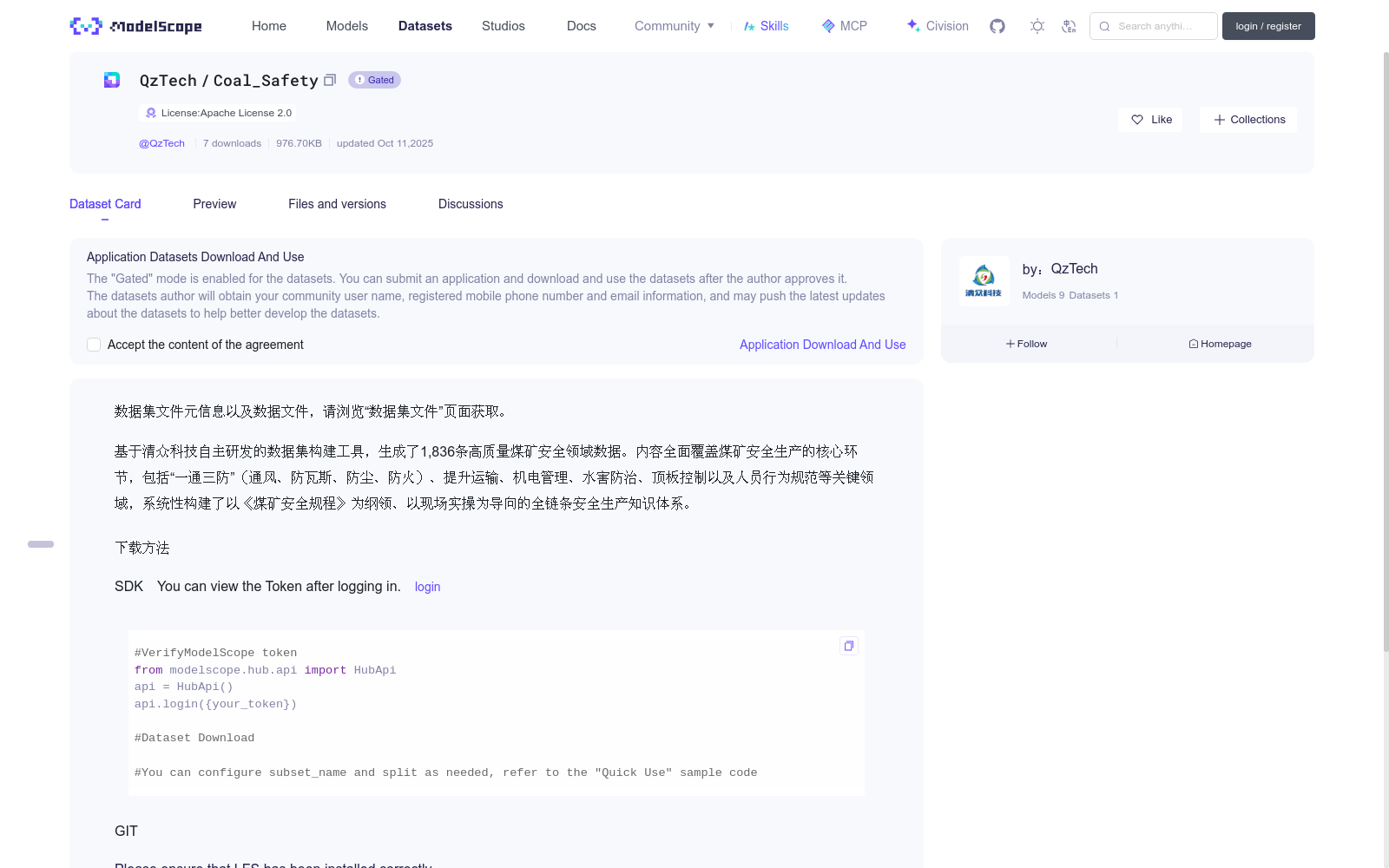Click the @QzTech author link
The height and width of the screenshot is (868, 1389).
pyautogui.click(x=161, y=143)
